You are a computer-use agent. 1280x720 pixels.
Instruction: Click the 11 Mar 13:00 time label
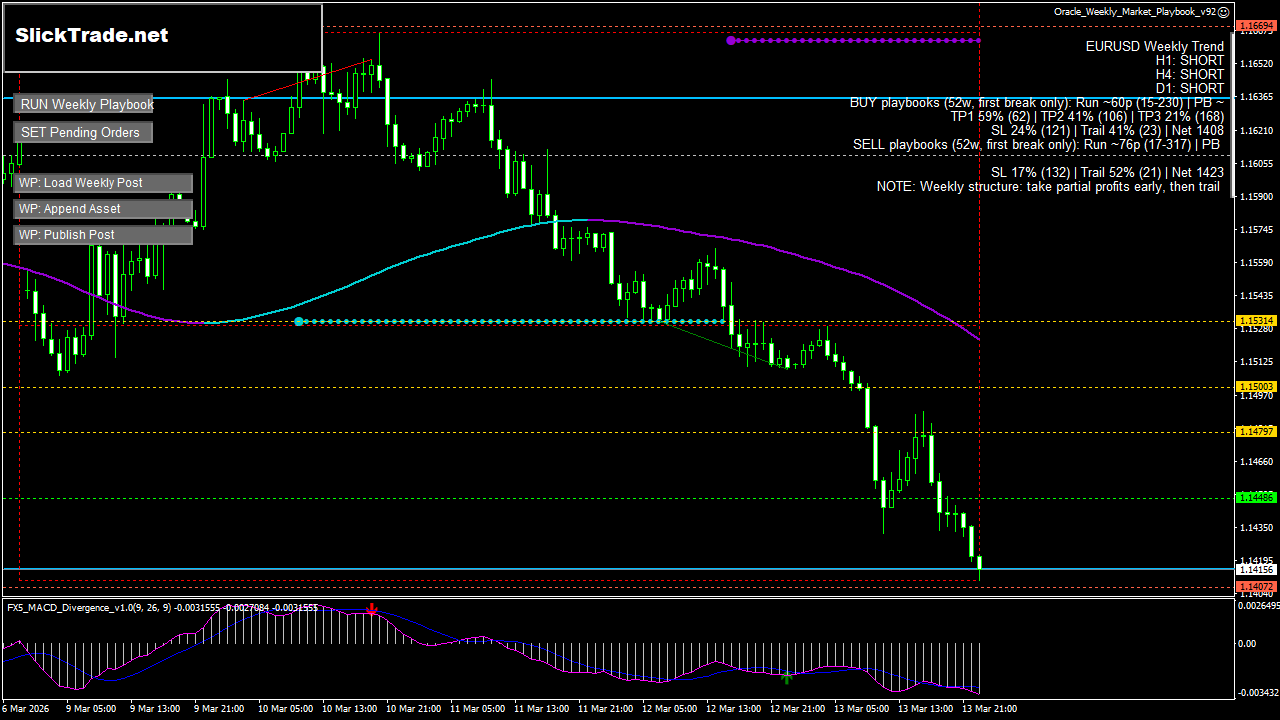coord(543,708)
